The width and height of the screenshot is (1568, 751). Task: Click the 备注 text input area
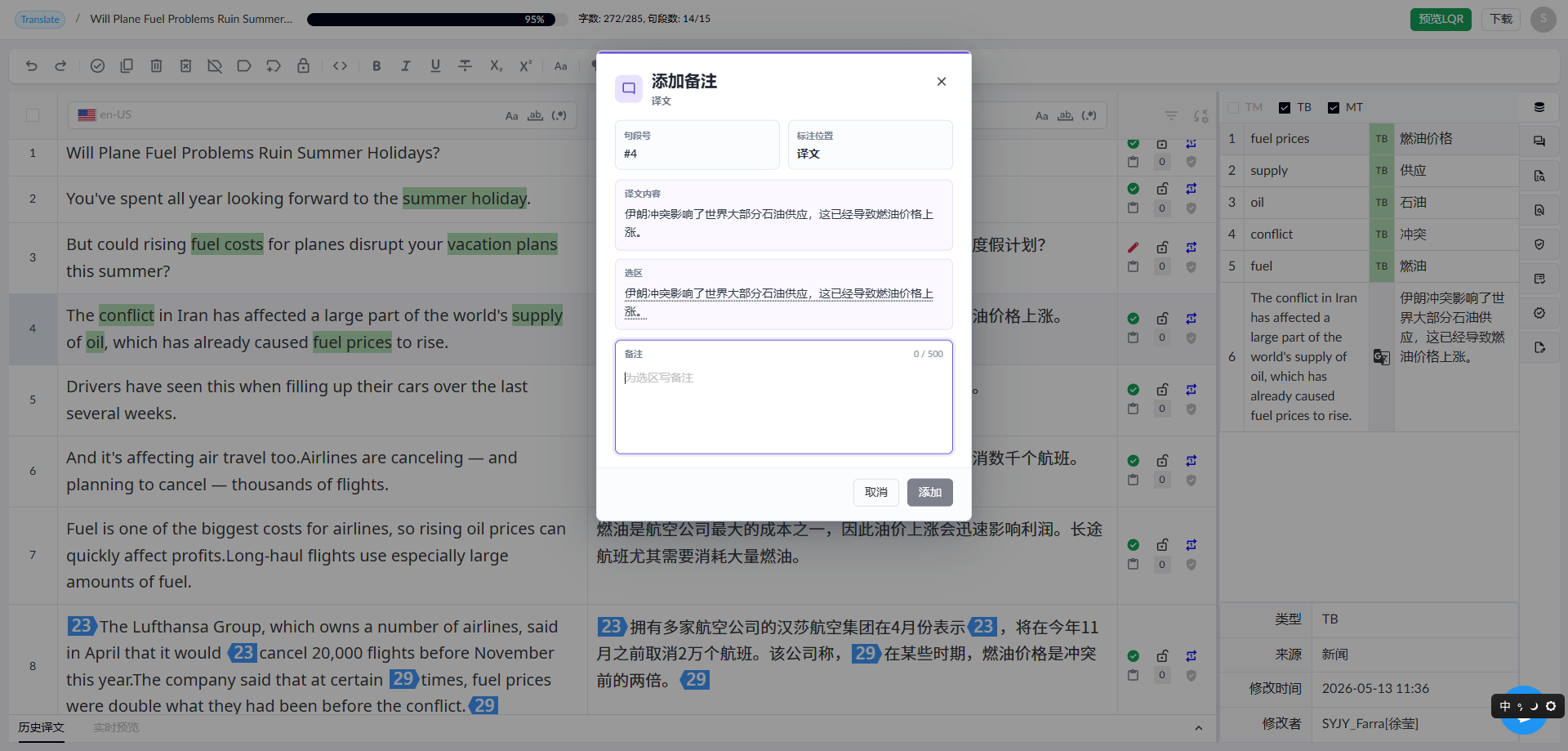coord(784,397)
